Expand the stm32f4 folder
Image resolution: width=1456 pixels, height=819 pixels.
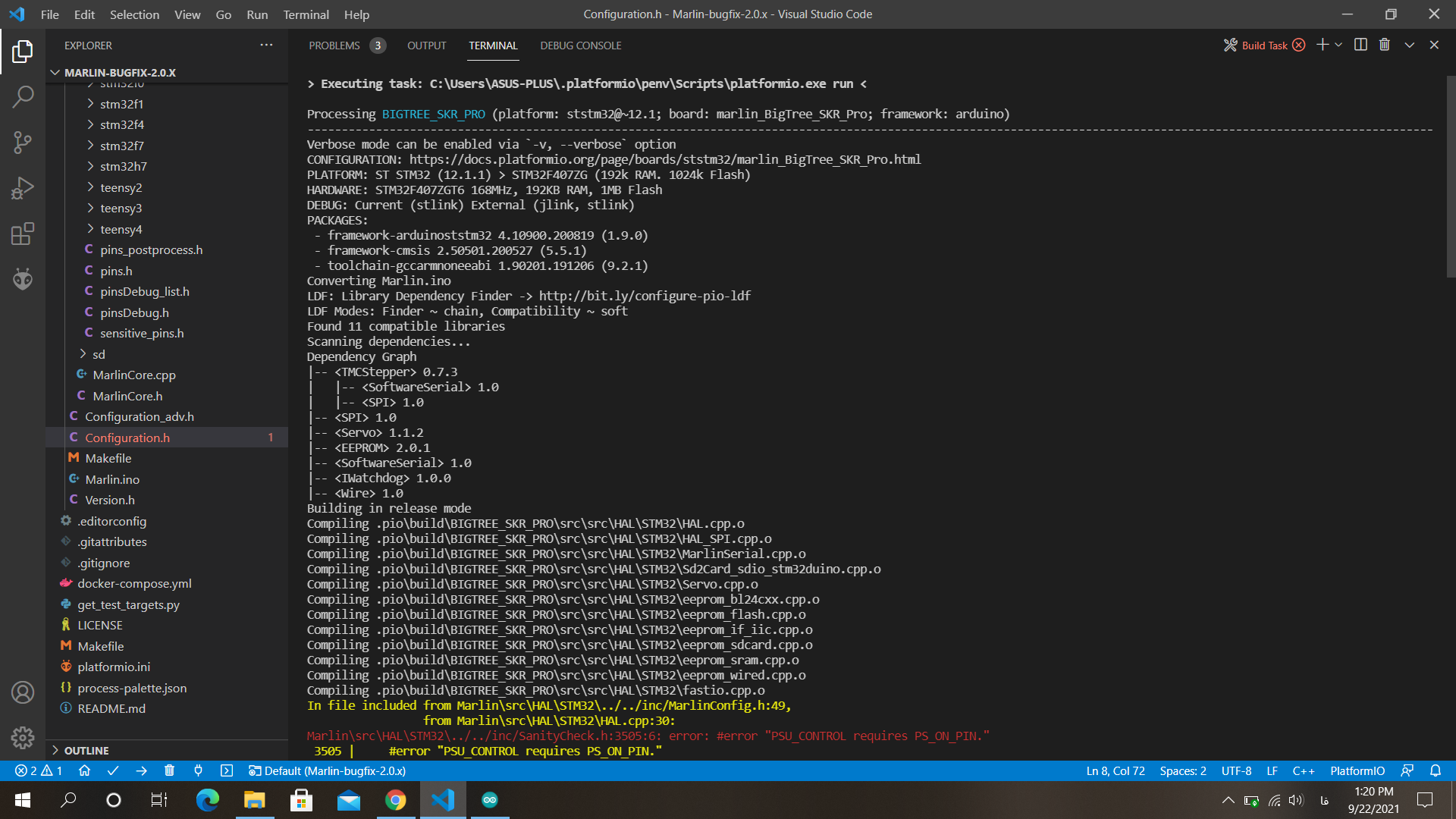click(x=123, y=124)
